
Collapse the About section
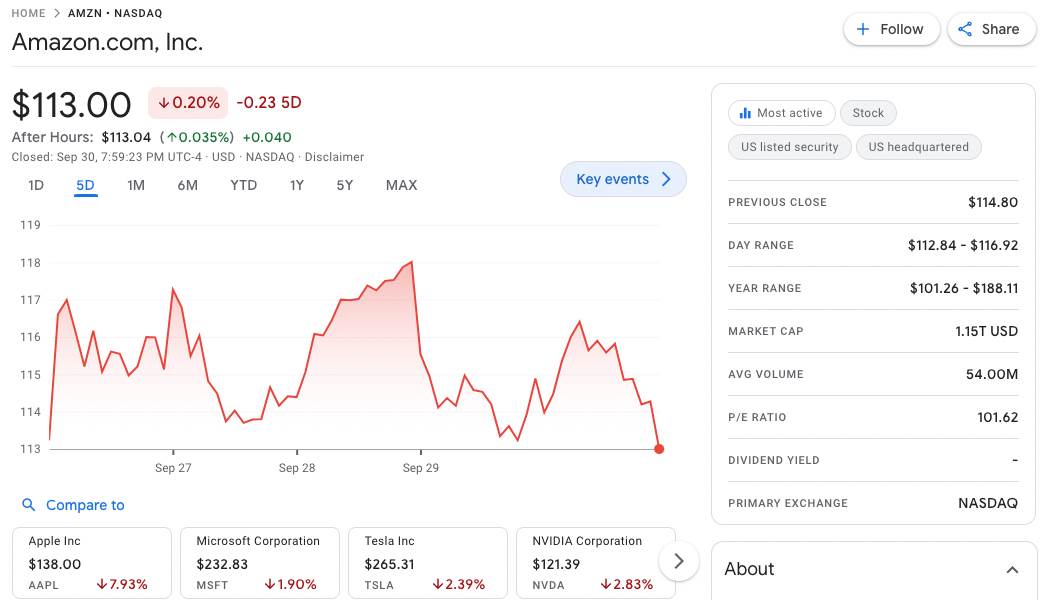pos(1012,569)
